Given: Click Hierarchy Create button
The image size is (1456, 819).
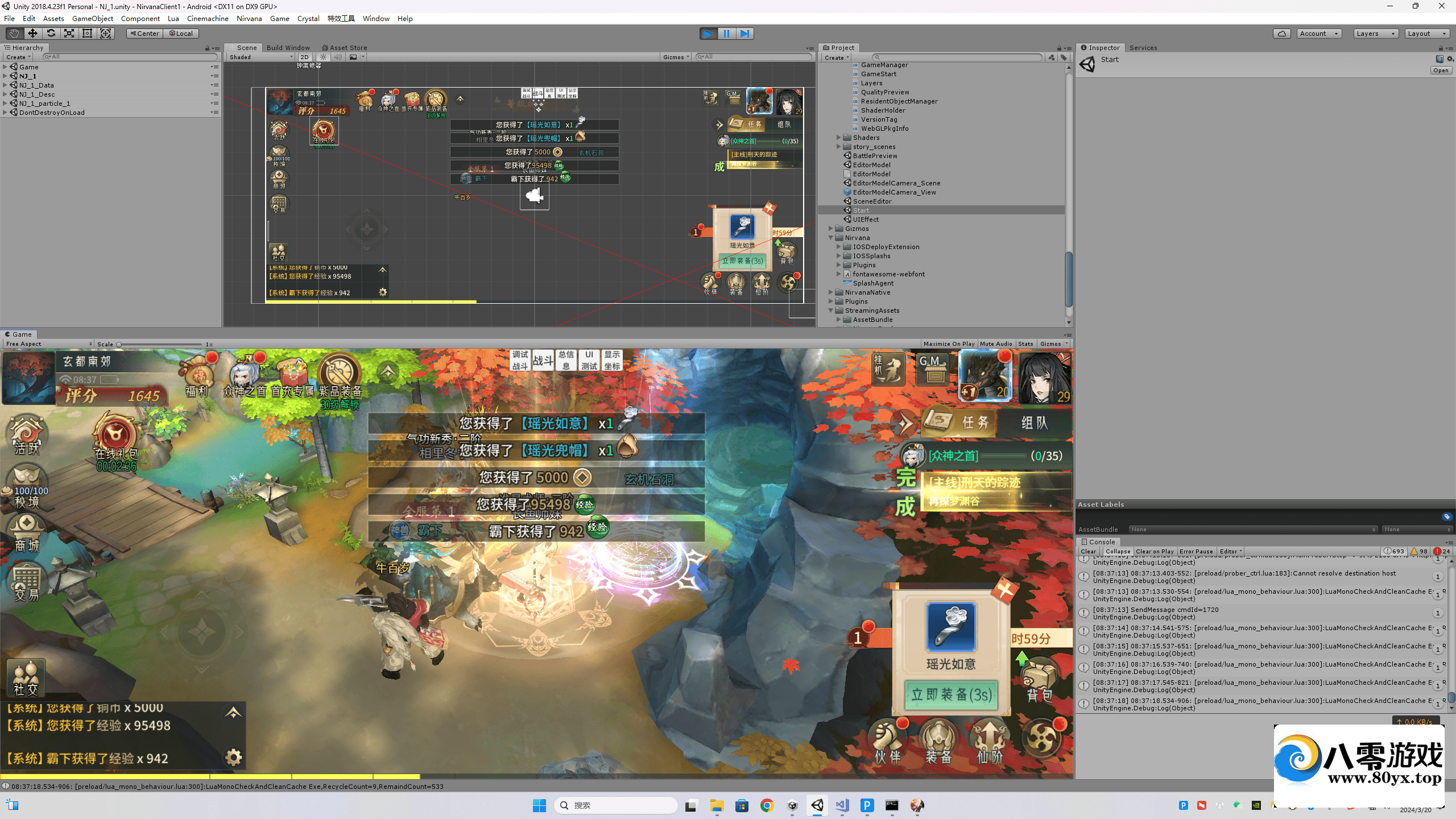Looking at the screenshot, I should pyautogui.click(x=18, y=57).
